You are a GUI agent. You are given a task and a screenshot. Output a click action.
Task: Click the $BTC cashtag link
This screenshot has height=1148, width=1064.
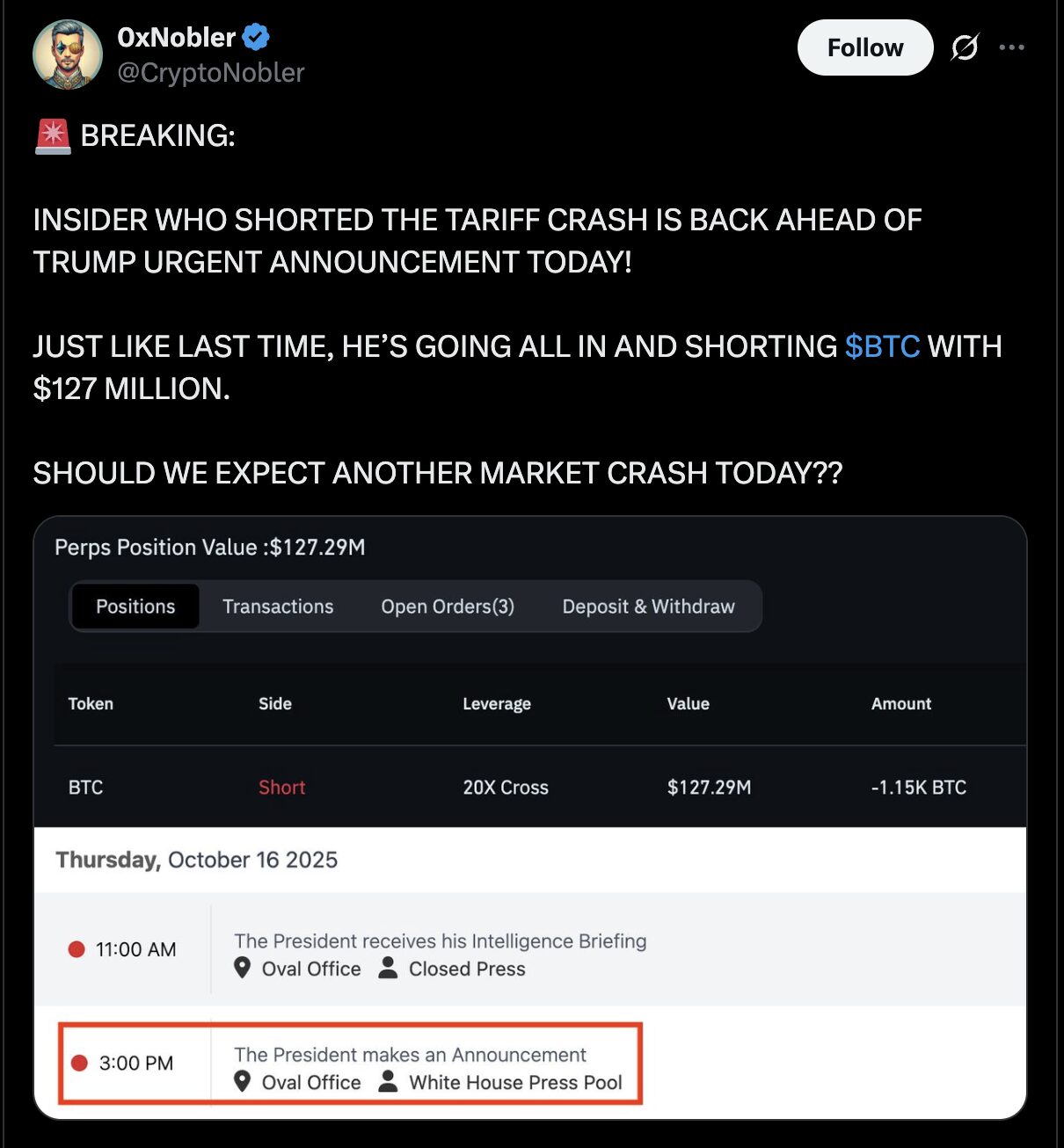point(882,346)
